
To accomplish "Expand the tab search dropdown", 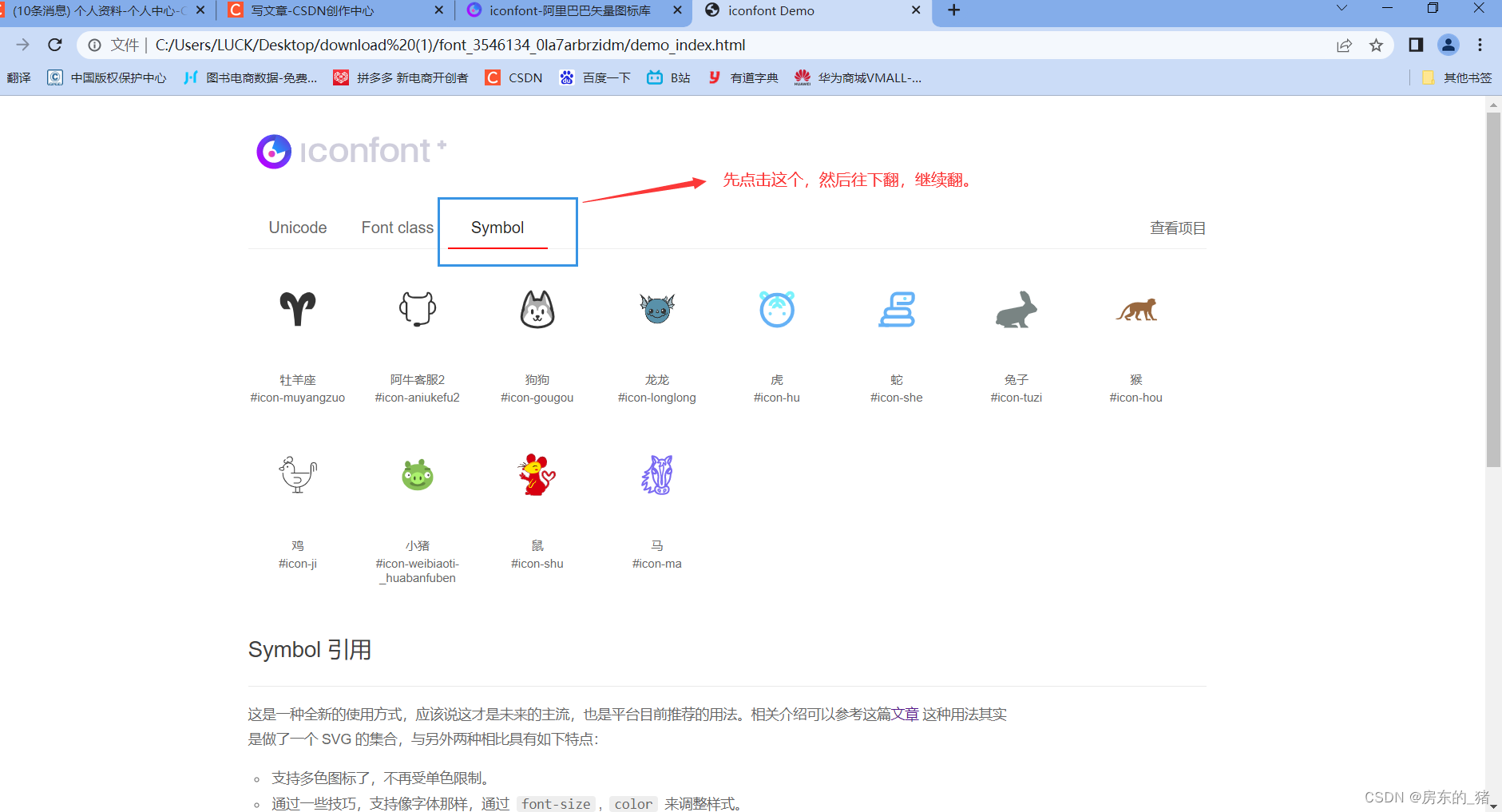I will [x=1341, y=9].
